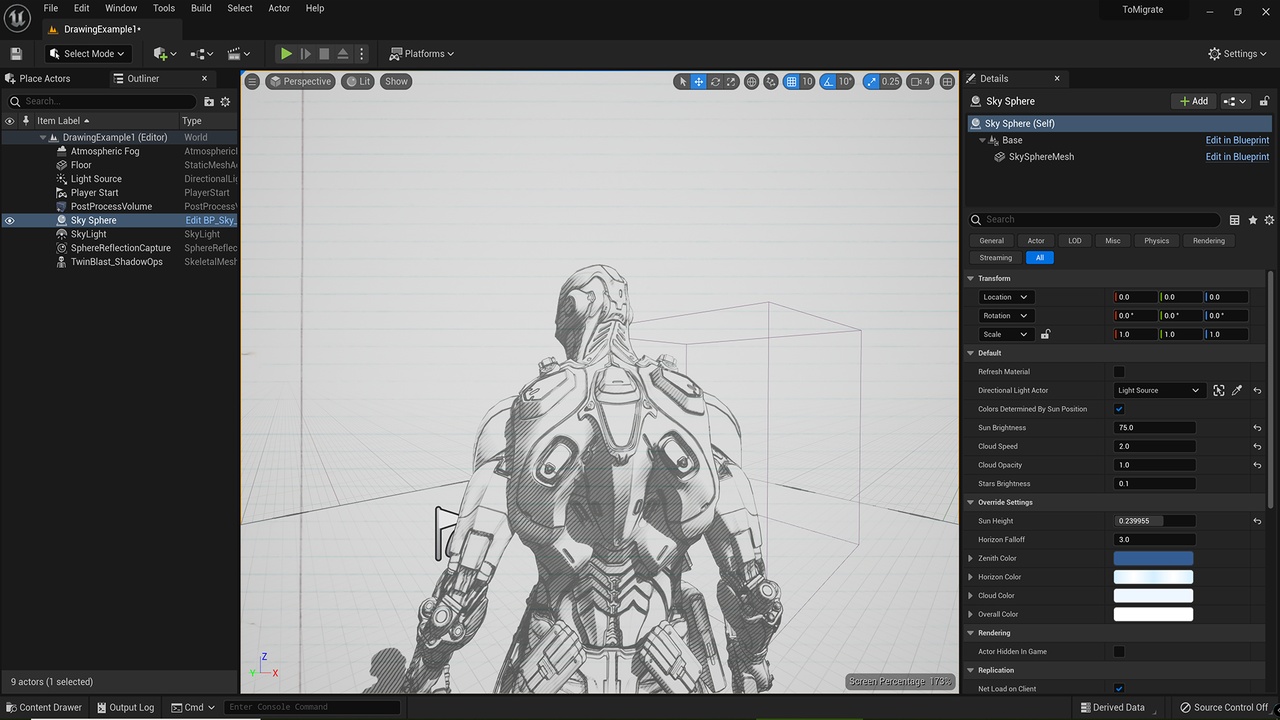This screenshot has height=720, width=1280.
Task: Open the Directional Light Actor dropdown
Action: click(x=1158, y=391)
